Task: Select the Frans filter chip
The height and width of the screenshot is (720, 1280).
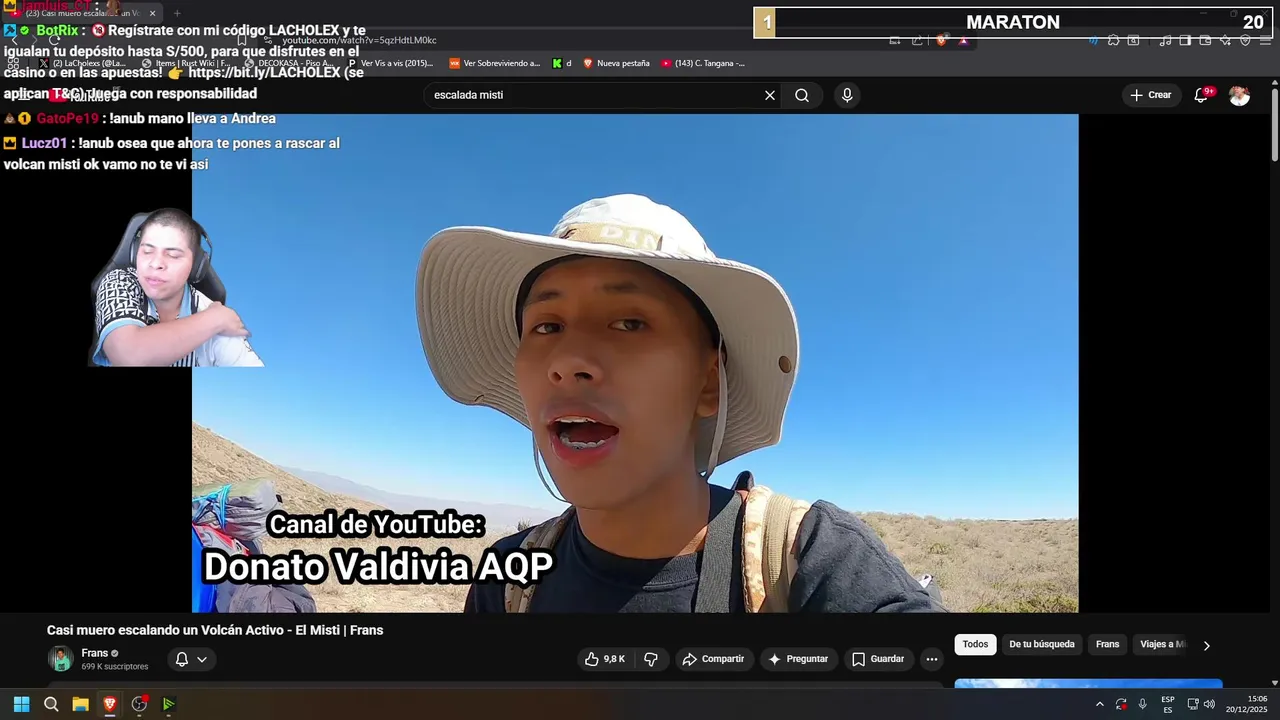Action: pyautogui.click(x=1107, y=644)
